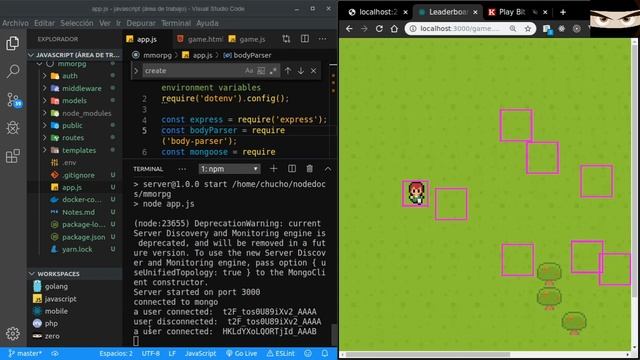Image resolution: width=640 pixels, height=360 pixels.
Task: Open the Manage gear in activity bar
Action: point(13,334)
